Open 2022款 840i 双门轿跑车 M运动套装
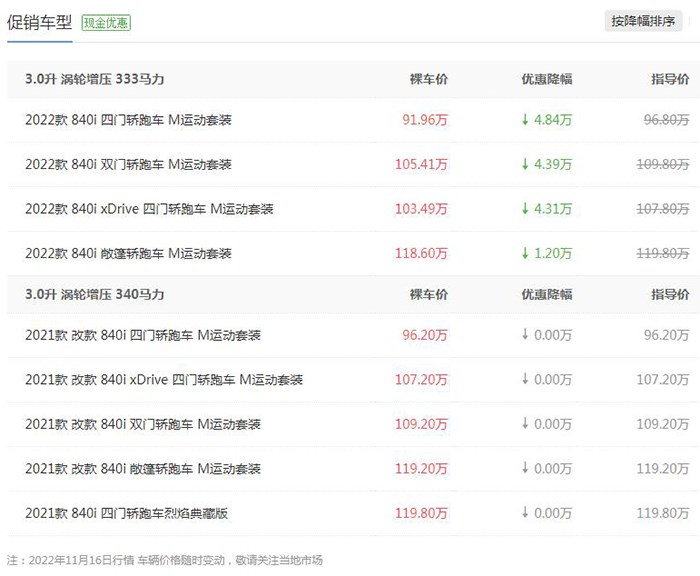700x576 pixels. pyautogui.click(x=128, y=164)
